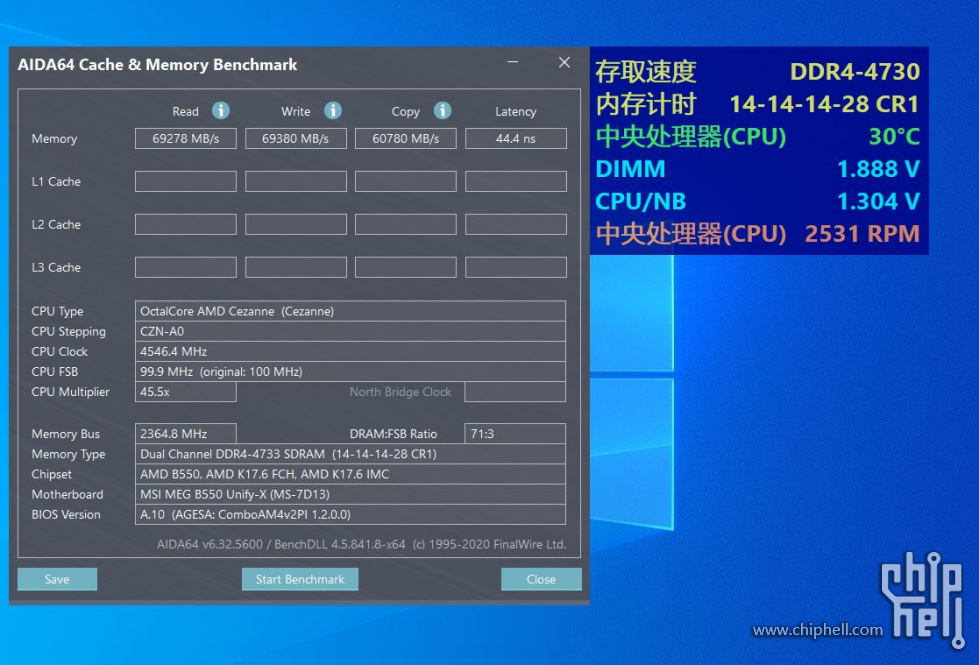The width and height of the screenshot is (979, 665).
Task: Click the L2 Cache Read field
Action: pyautogui.click(x=186, y=224)
